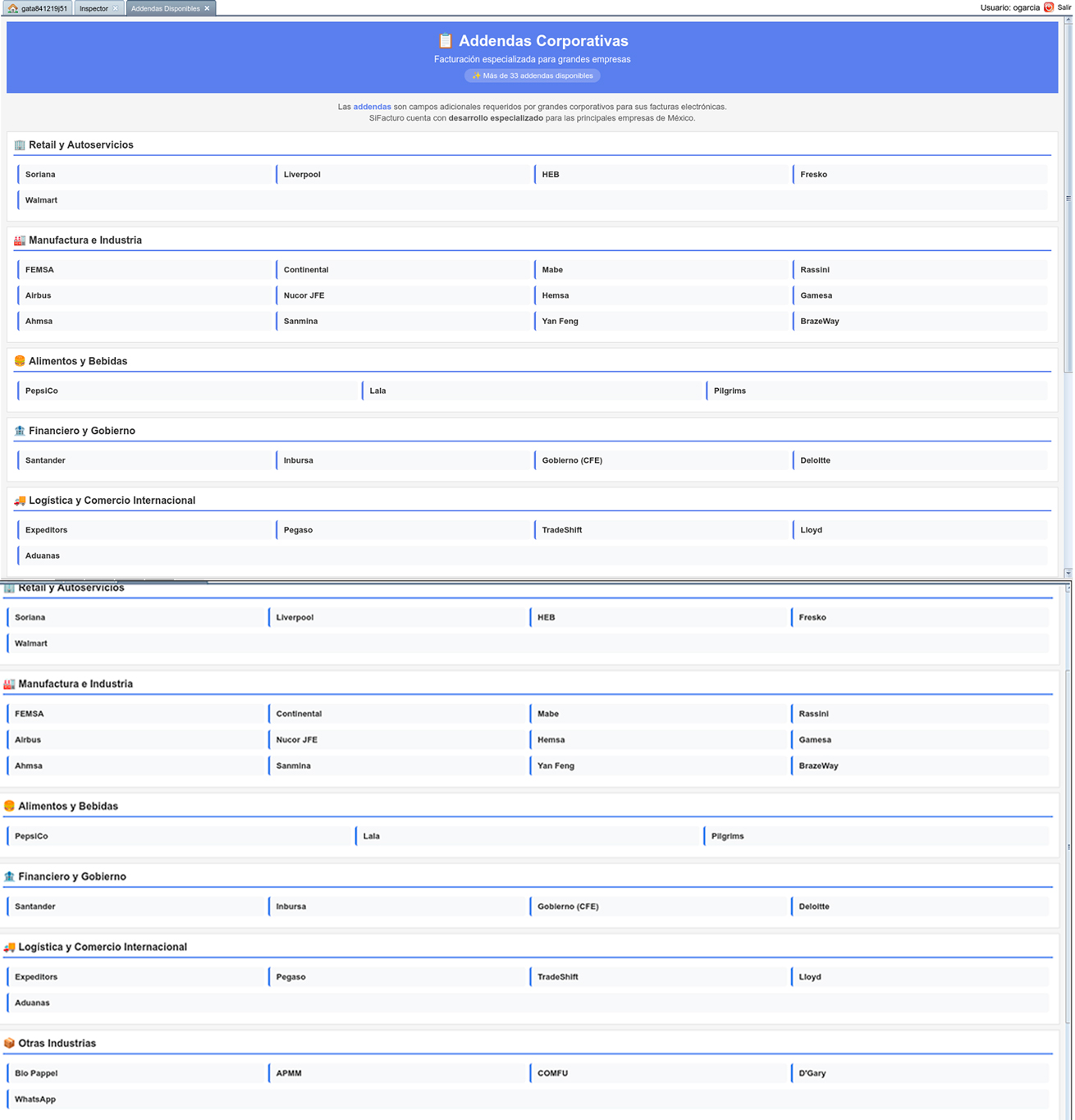1075x1120 pixels.
Task: Select the COMFU addenda item
Action: pos(552,1073)
